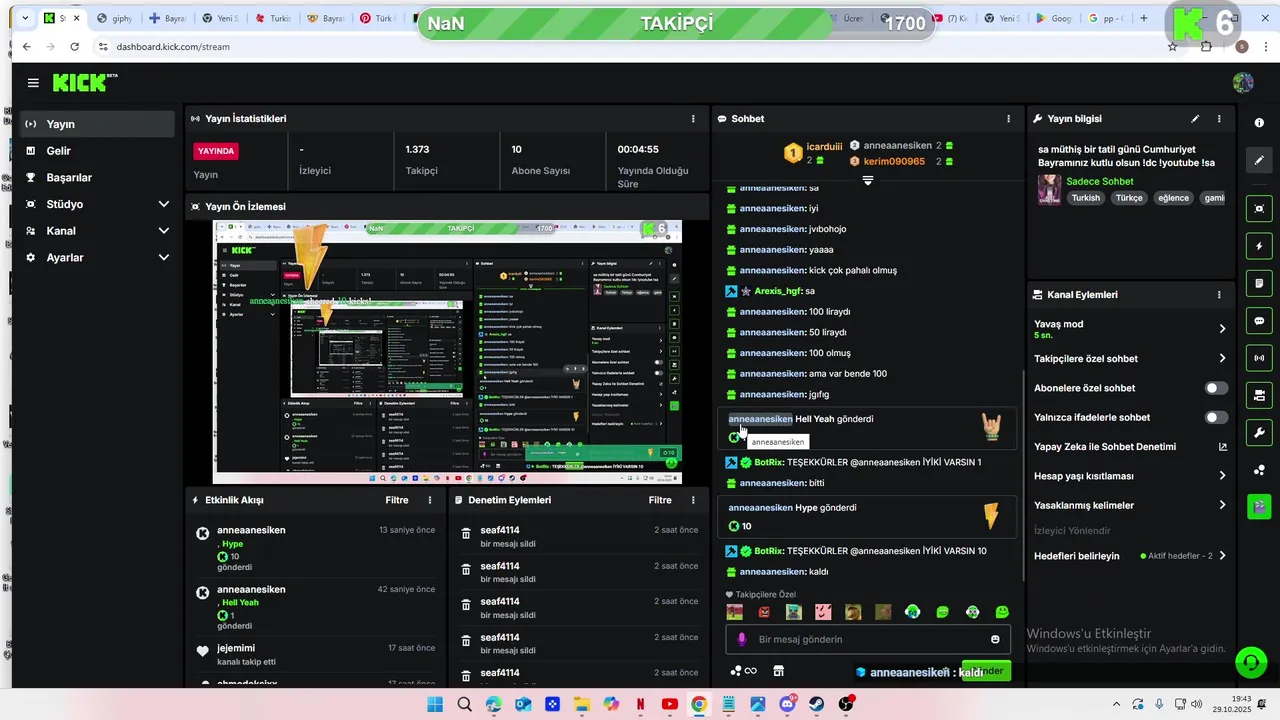Click Arexis_hgf username in chat

click(778, 291)
